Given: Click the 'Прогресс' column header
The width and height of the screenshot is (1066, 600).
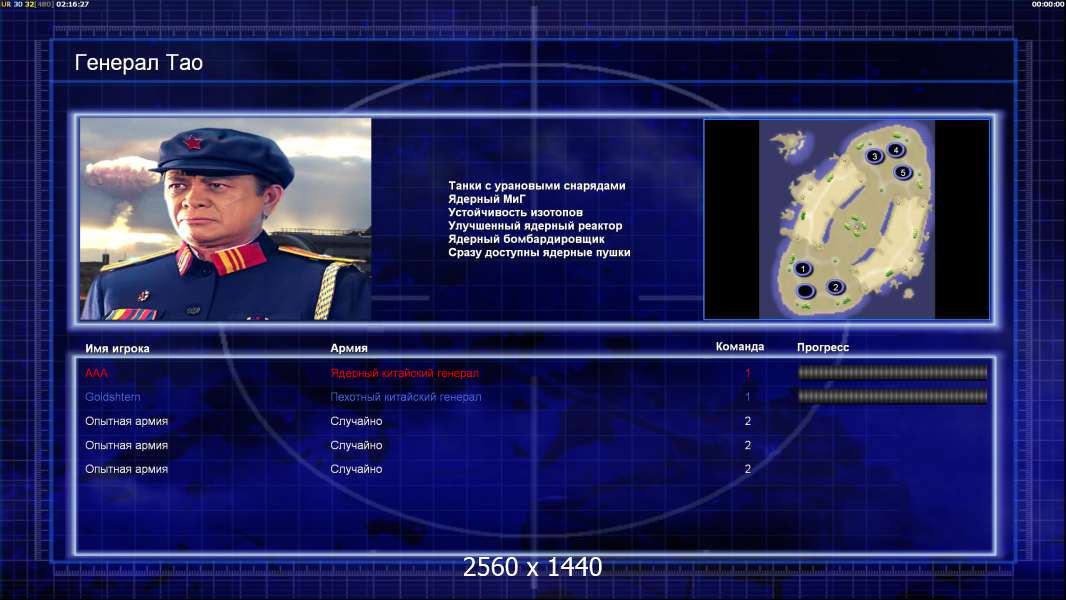Looking at the screenshot, I should click(823, 347).
